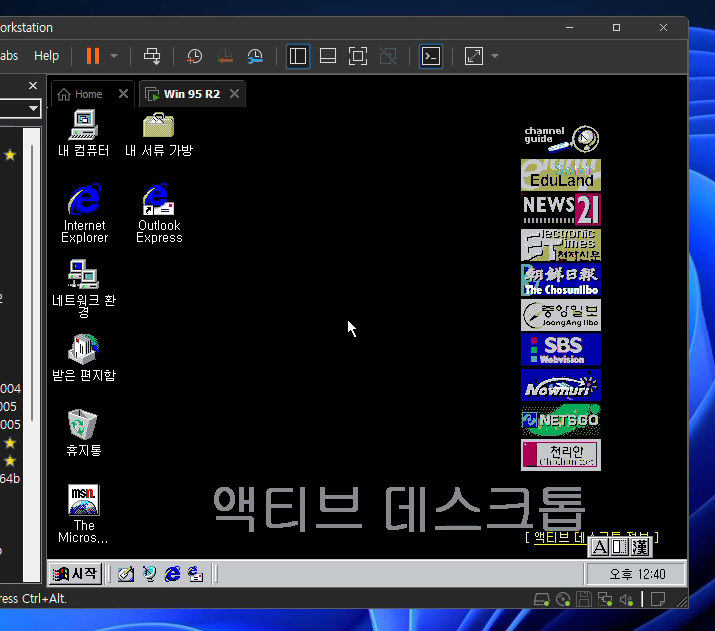Screen dimensions: 715x631
Task: Select the Internet Explorer desktop icon
Action: point(84,213)
